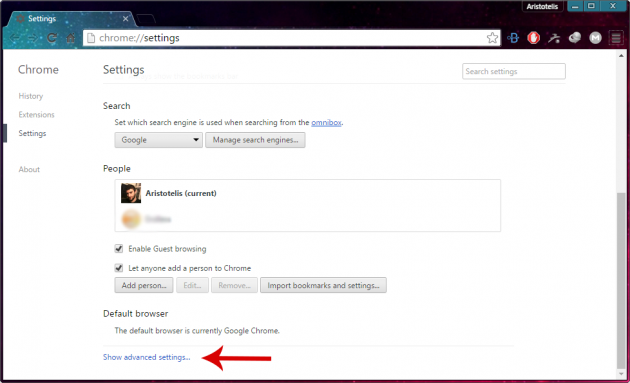Screen dimensions: 630x383
Task: Bookmark this page with the star icon
Action: click(x=492, y=38)
